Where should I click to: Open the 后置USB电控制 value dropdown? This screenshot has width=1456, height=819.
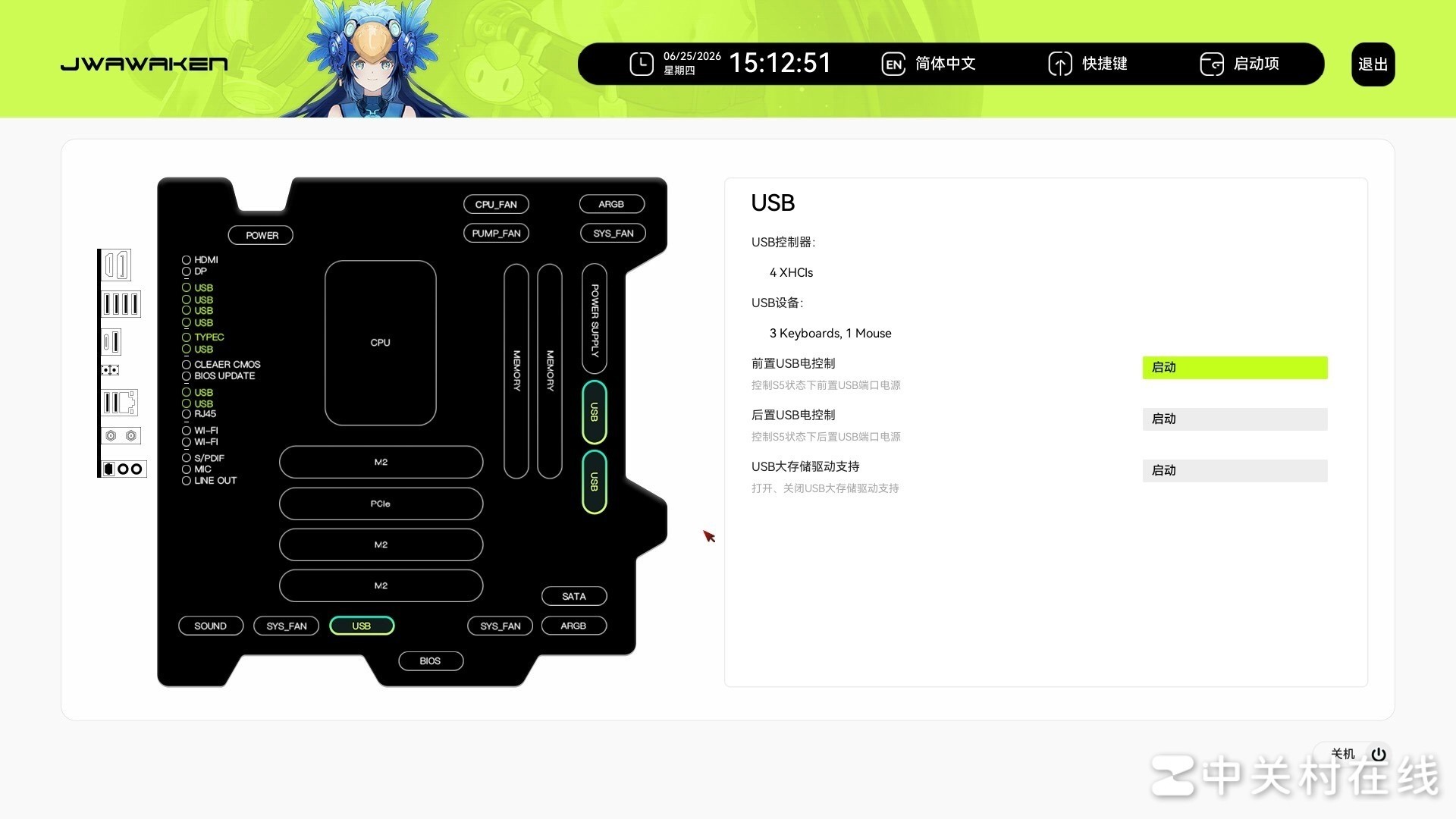pyautogui.click(x=1235, y=419)
